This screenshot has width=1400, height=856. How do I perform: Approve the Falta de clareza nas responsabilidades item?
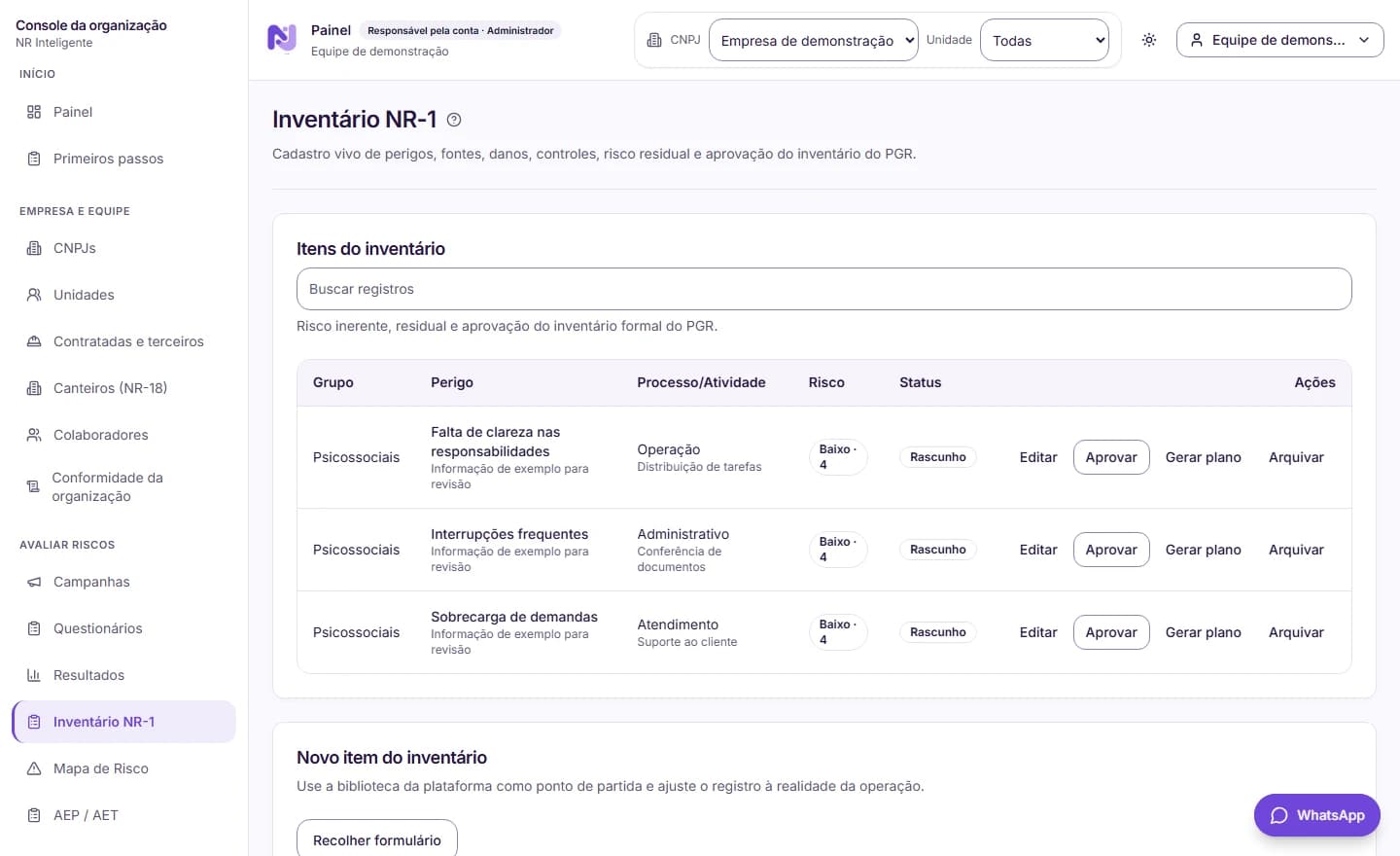pos(1111,457)
